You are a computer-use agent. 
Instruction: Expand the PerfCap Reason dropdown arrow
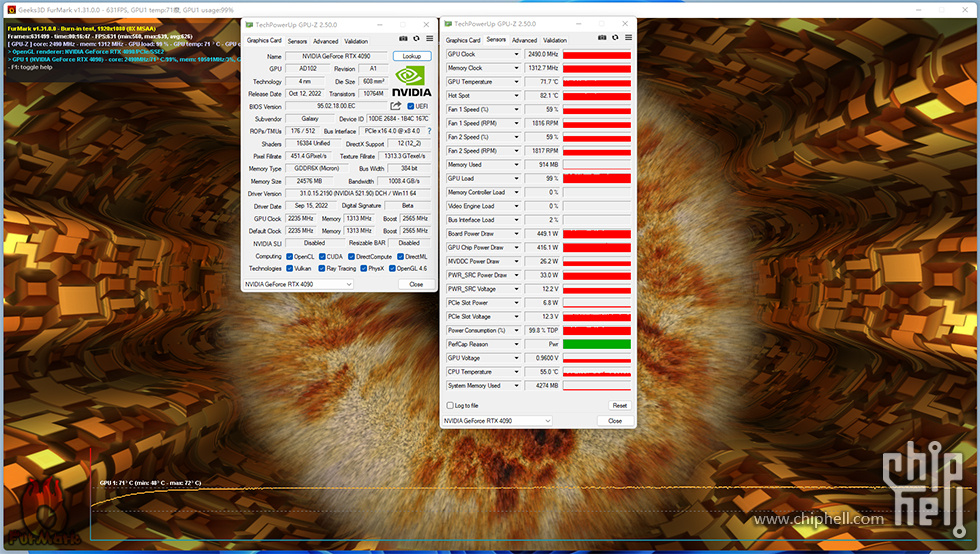[516, 344]
